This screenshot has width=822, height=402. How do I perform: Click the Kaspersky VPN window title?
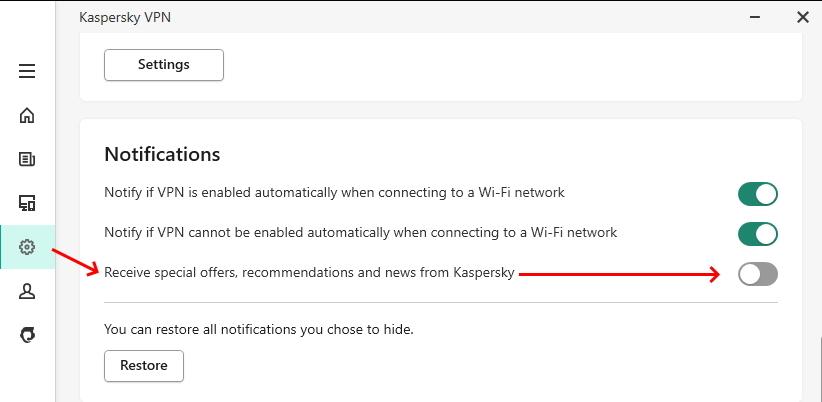coord(126,17)
